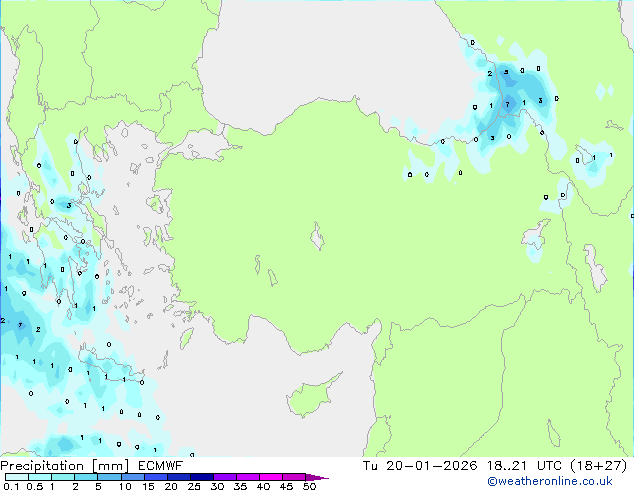Click the '0.5' legend scale value
Image resolution: width=634 pixels, height=490 pixels.
point(35,486)
